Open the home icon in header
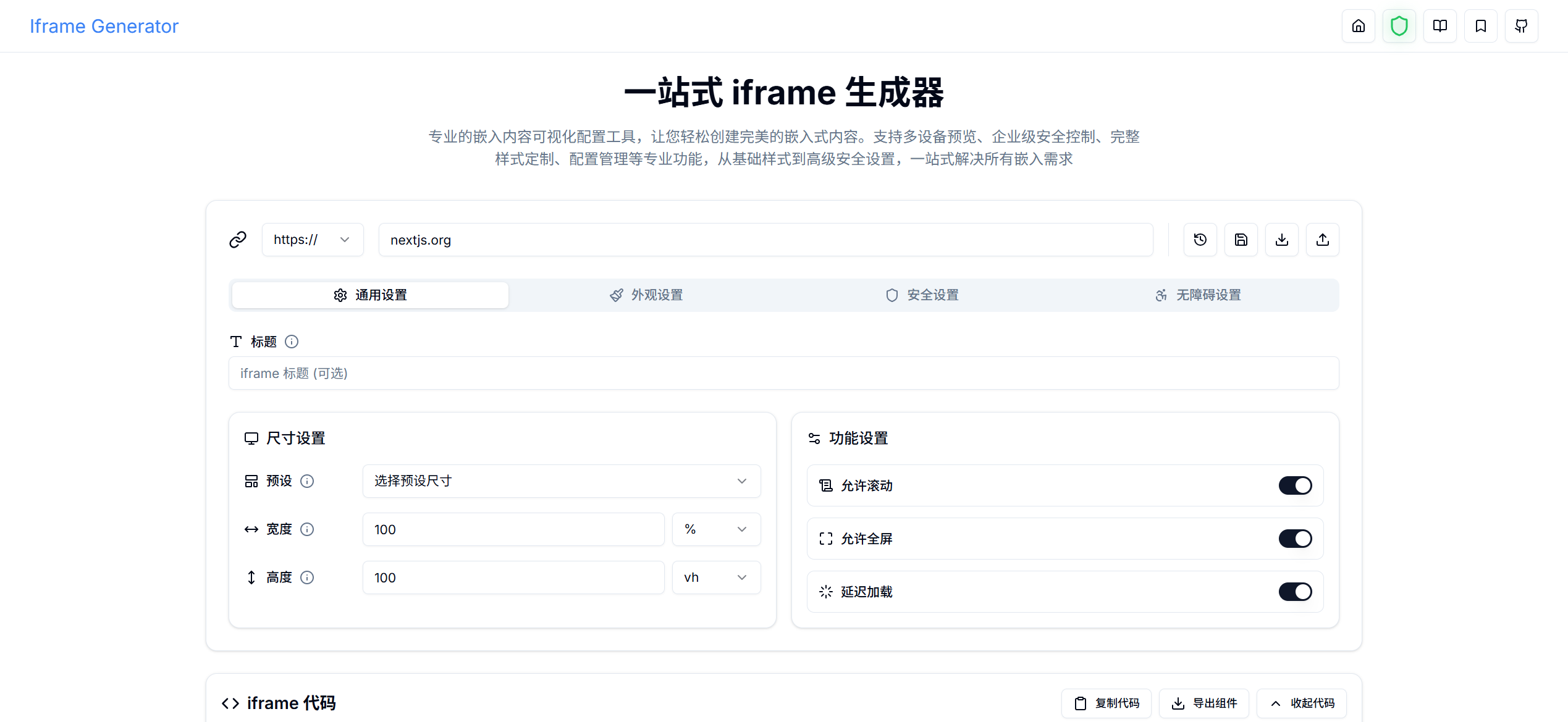1568x722 pixels. click(1358, 26)
